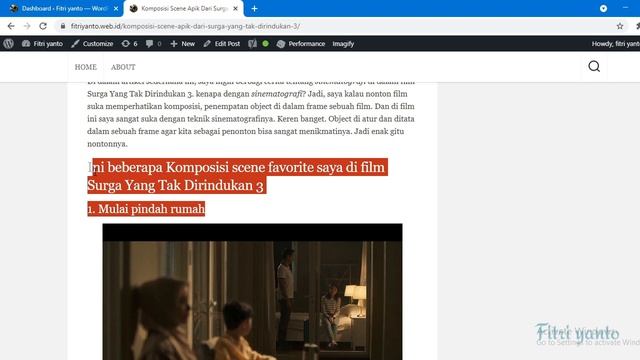The height and width of the screenshot is (360, 640).
Task: Open the Howdy, fitri yanto account menu
Action: click(616, 44)
